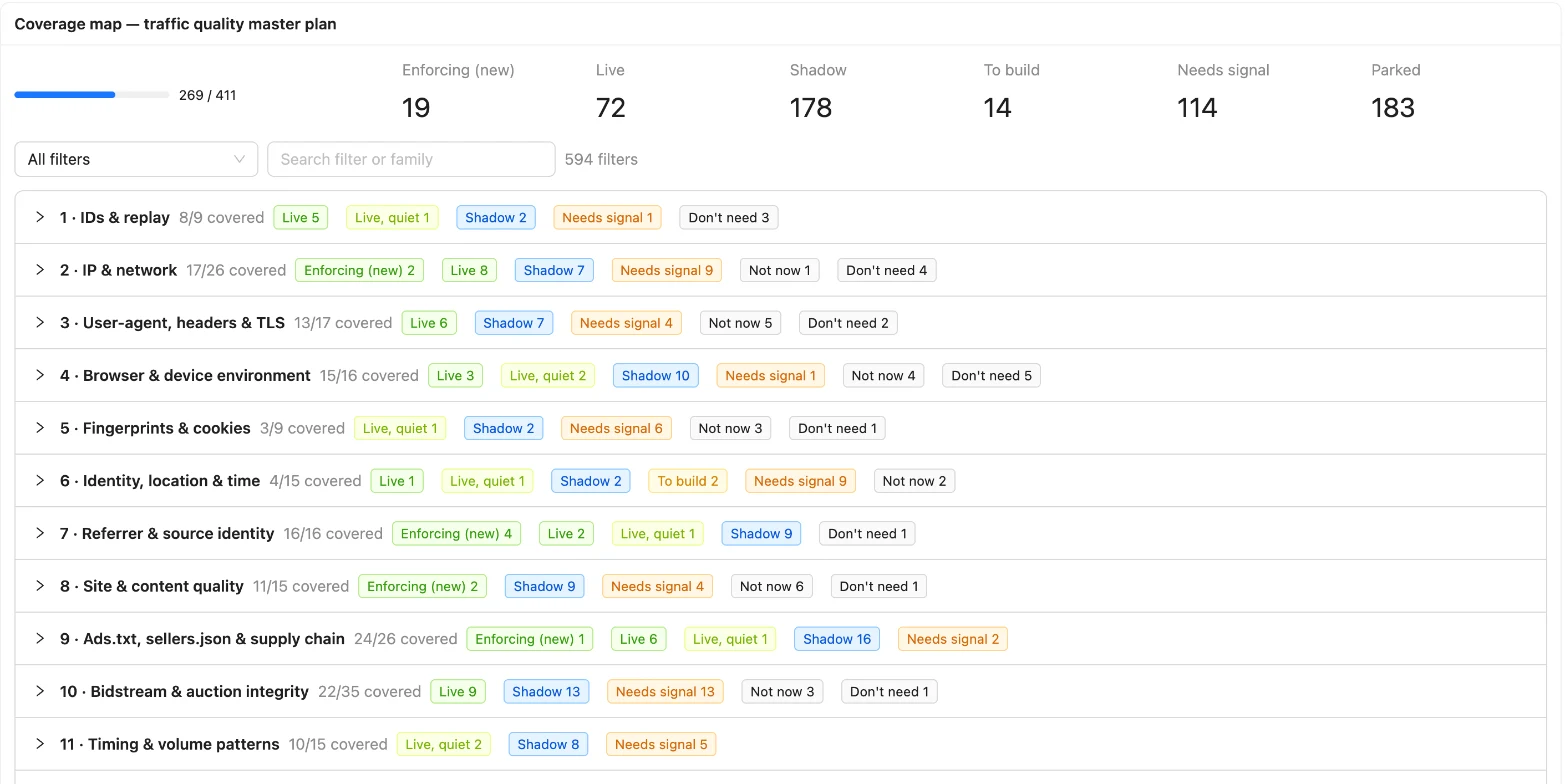Click Needs signal 13 tag in Bidstream row
Screen dimensions: 1565x784
pyautogui.click(x=665, y=692)
